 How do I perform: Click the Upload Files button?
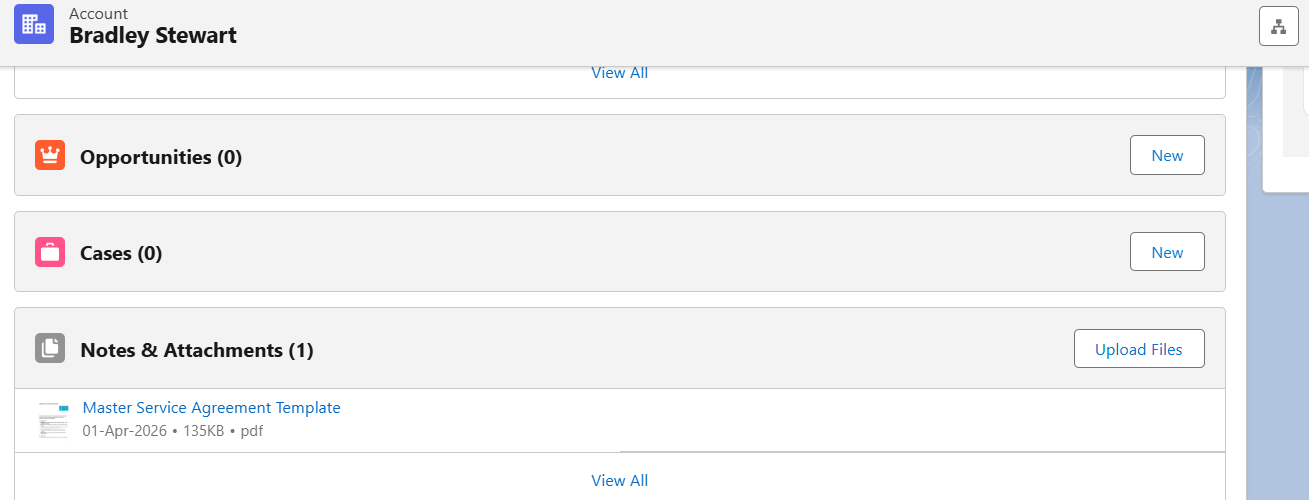pos(1138,349)
